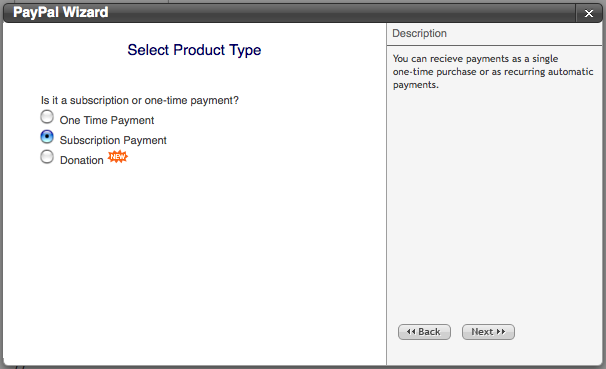606x369 pixels.
Task: Click the "Donation" label text
Action: [82, 160]
